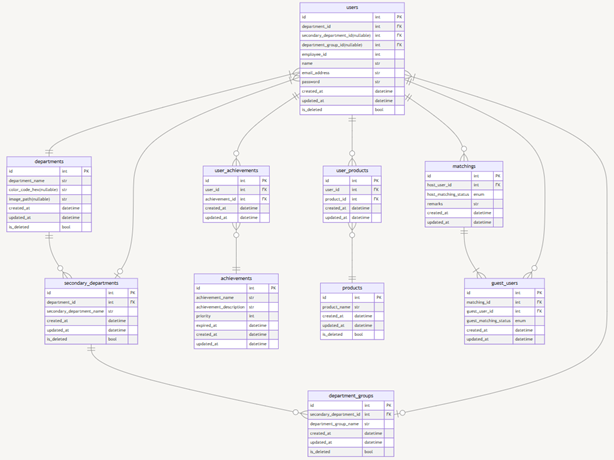This screenshot has height=460, width=614.
Task: Select department_id row in secondary_departments table
Action: [x=91, y=302]
